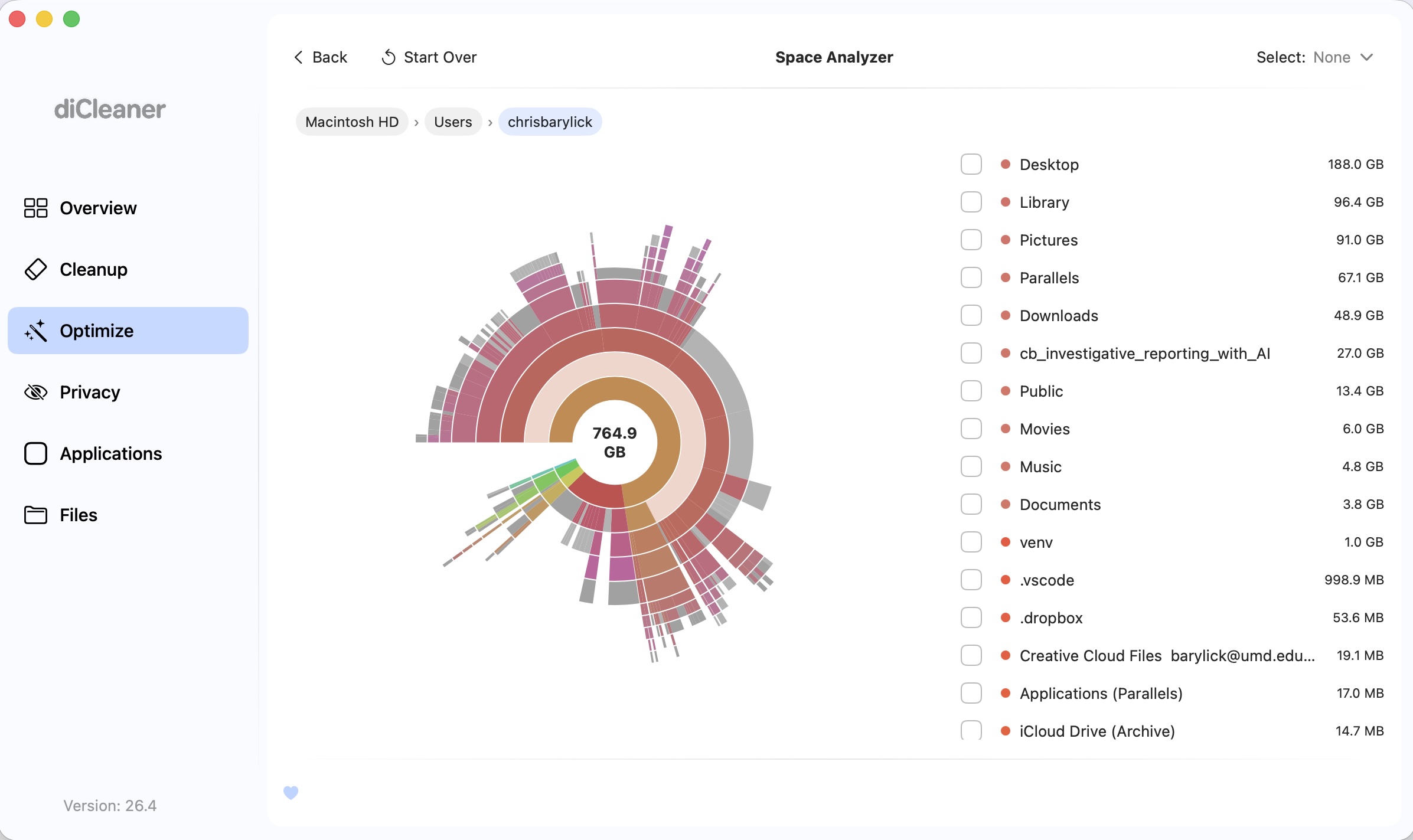Click the chrisbarylick breadcrumb
Image resolution: width=1413 pixels, height=840 pixels.
(x=550, y=122)
